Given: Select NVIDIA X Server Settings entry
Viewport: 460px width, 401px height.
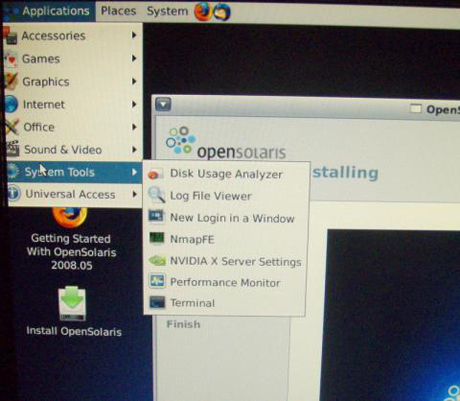Looking at the screenshot, I should (x=225, y=261).
